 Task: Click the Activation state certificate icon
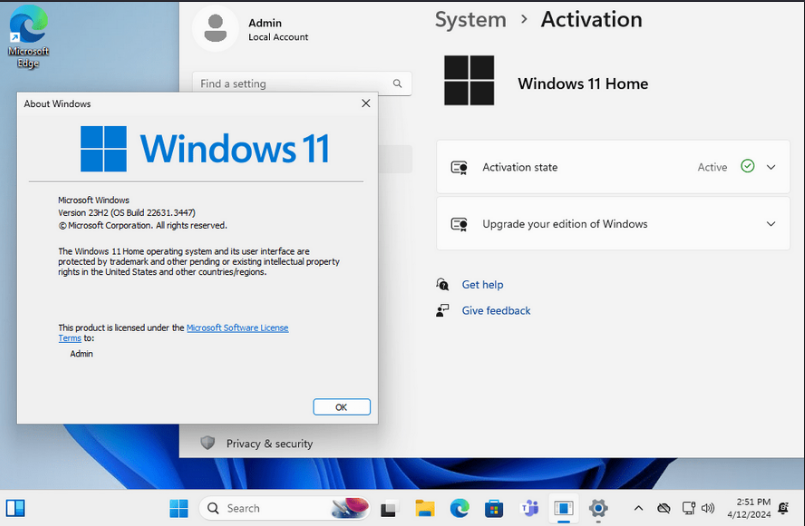tap(459, 167)
